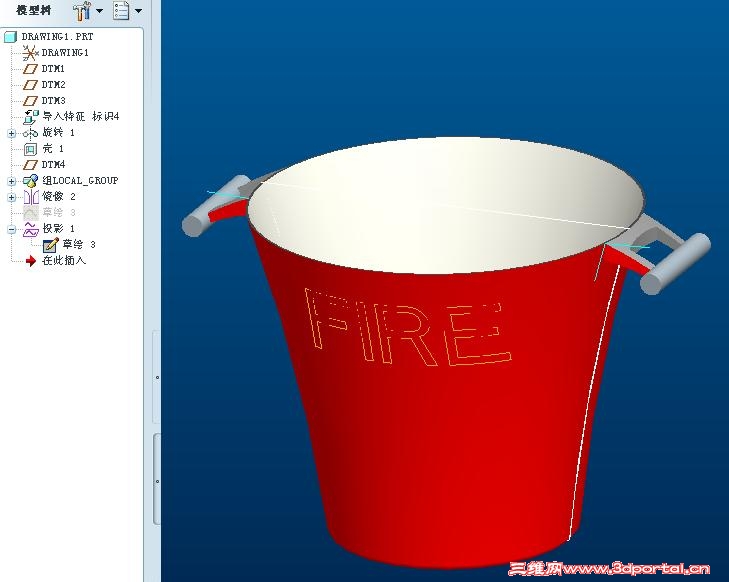
Task: Click the nested 草绘 3 sketch pencil icon
Action: click(x=50, y=245)
